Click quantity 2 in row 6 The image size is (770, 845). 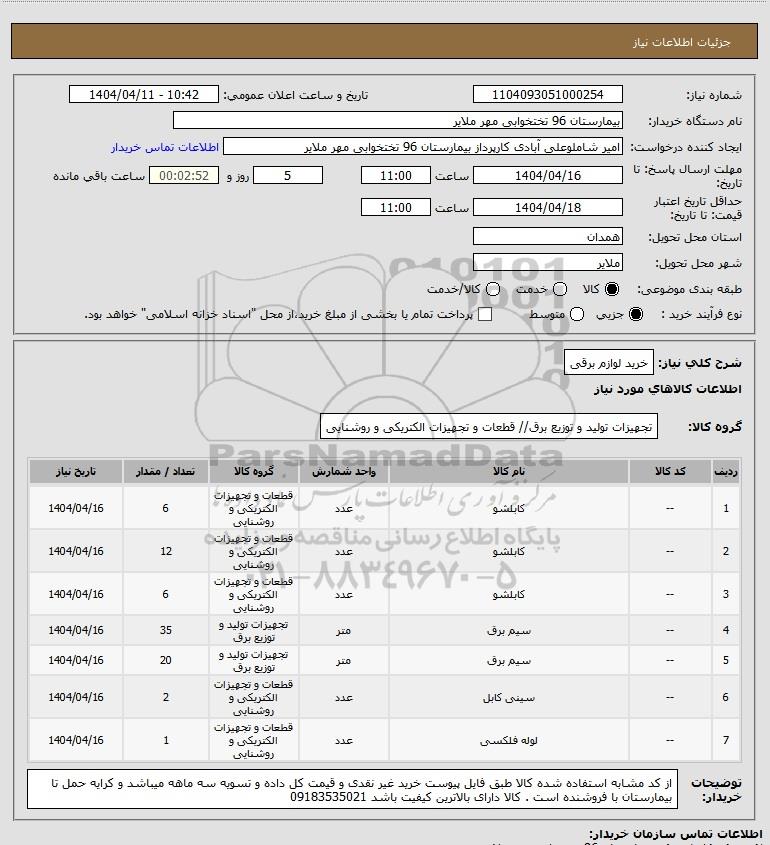coord(166,697)
